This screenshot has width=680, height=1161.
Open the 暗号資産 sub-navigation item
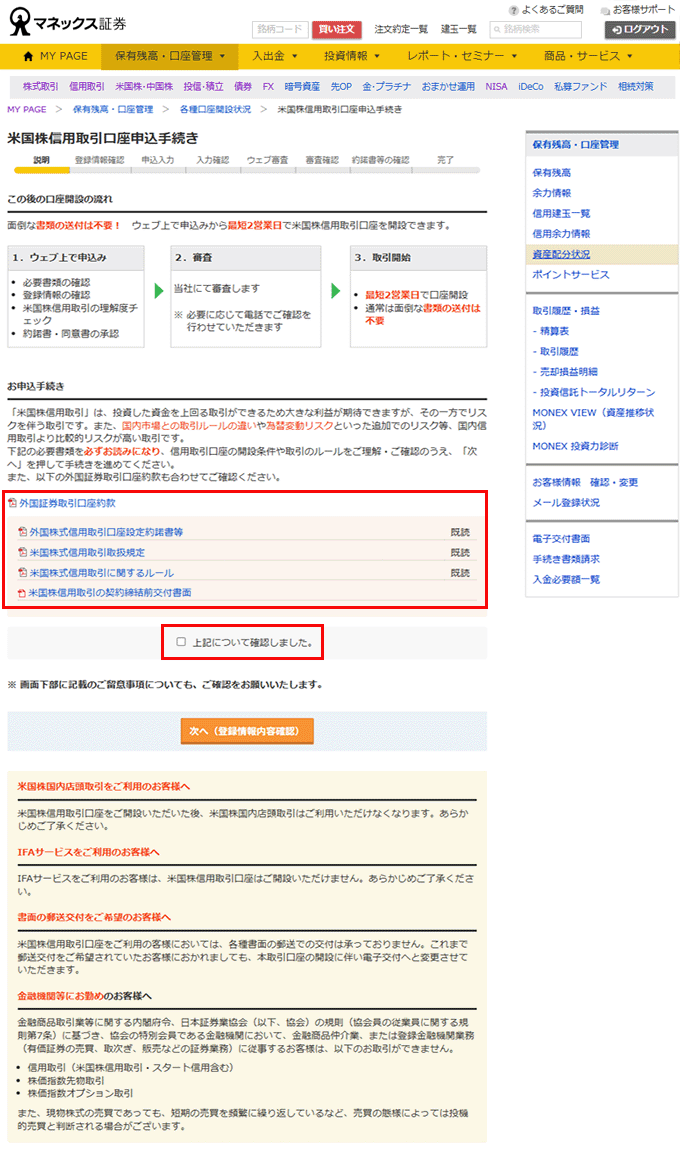302,87
